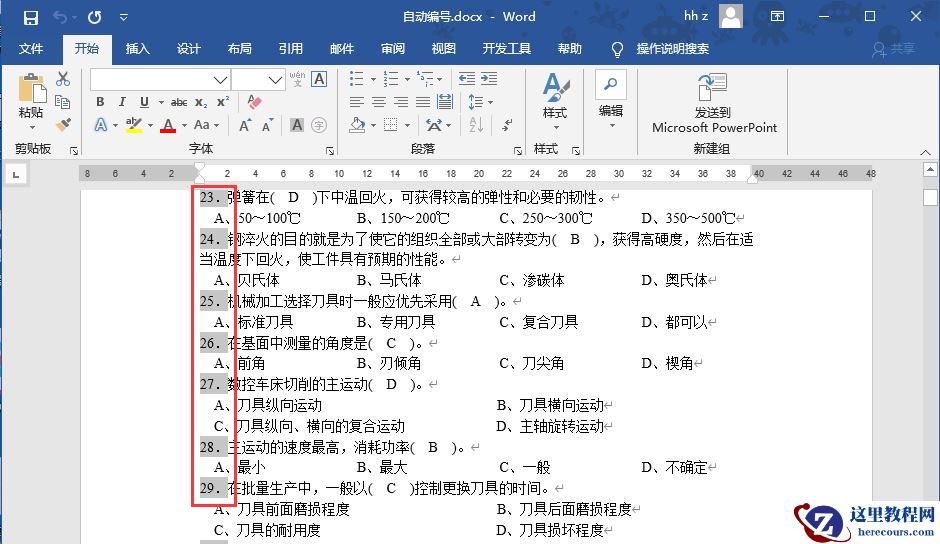The height and width of the screenshot is (544, 940).
Task: Apply bullet list formatting
Action: [357, 79]
